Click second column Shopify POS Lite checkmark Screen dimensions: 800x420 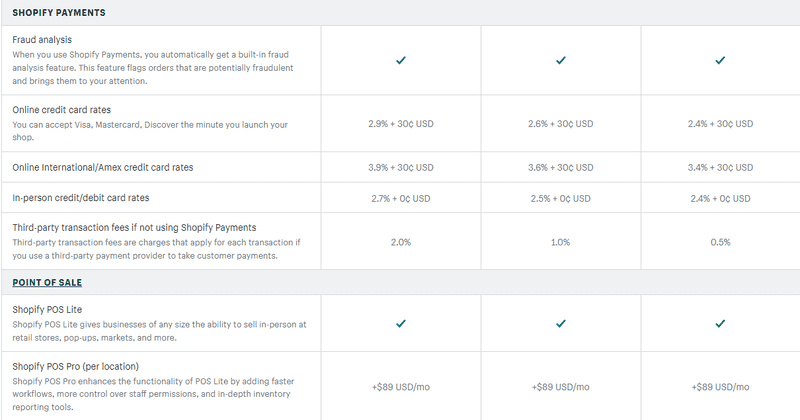click(x=561, y=323)
